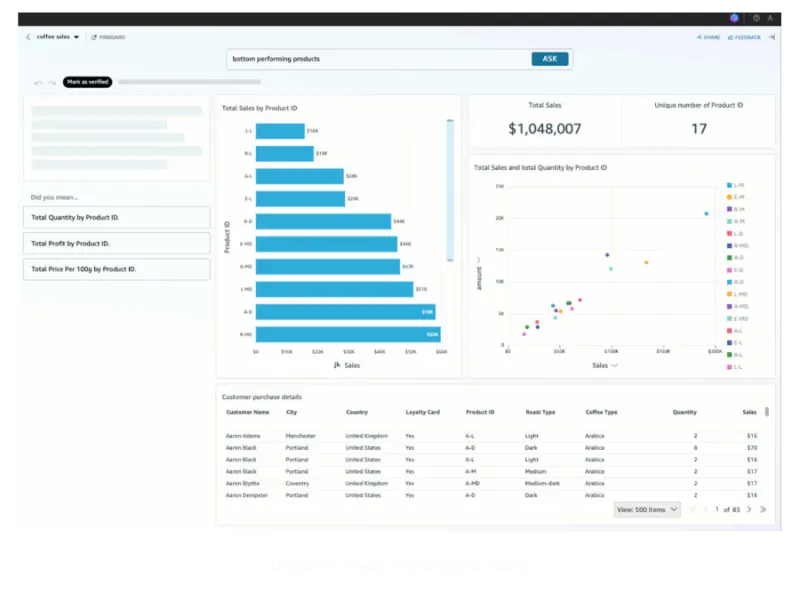Click the L-M legend color swatch

tap(730, 185)
